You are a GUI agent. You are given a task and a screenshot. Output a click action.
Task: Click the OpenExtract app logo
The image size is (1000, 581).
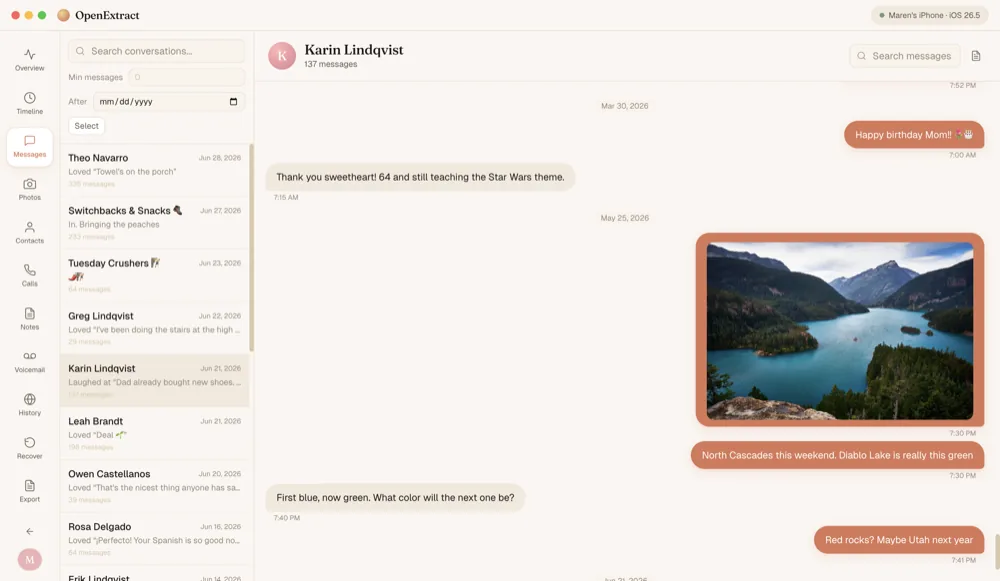[63, 15]
